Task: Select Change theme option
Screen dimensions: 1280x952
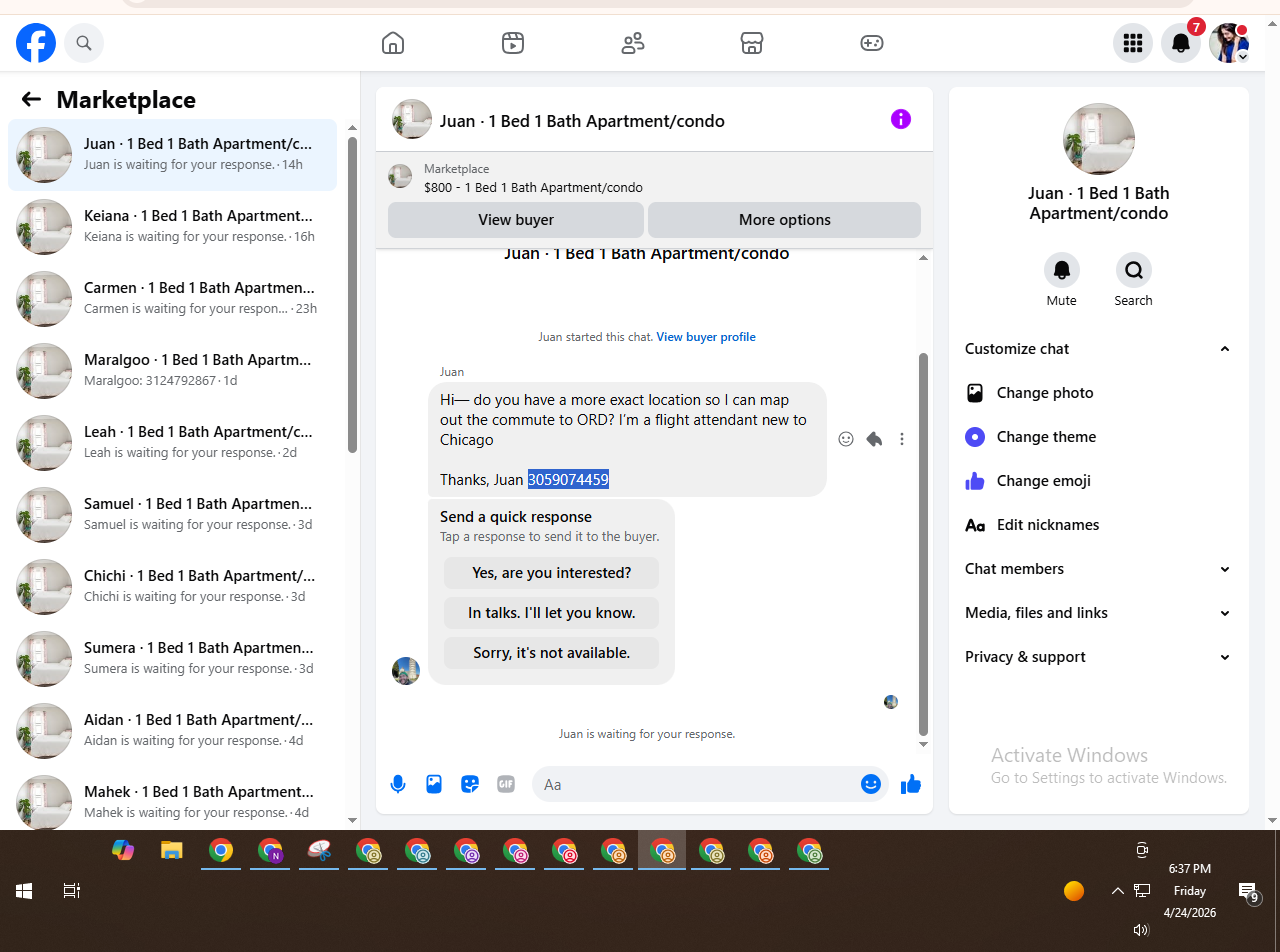Action: pyautogui.click(x=1099, y=437)
